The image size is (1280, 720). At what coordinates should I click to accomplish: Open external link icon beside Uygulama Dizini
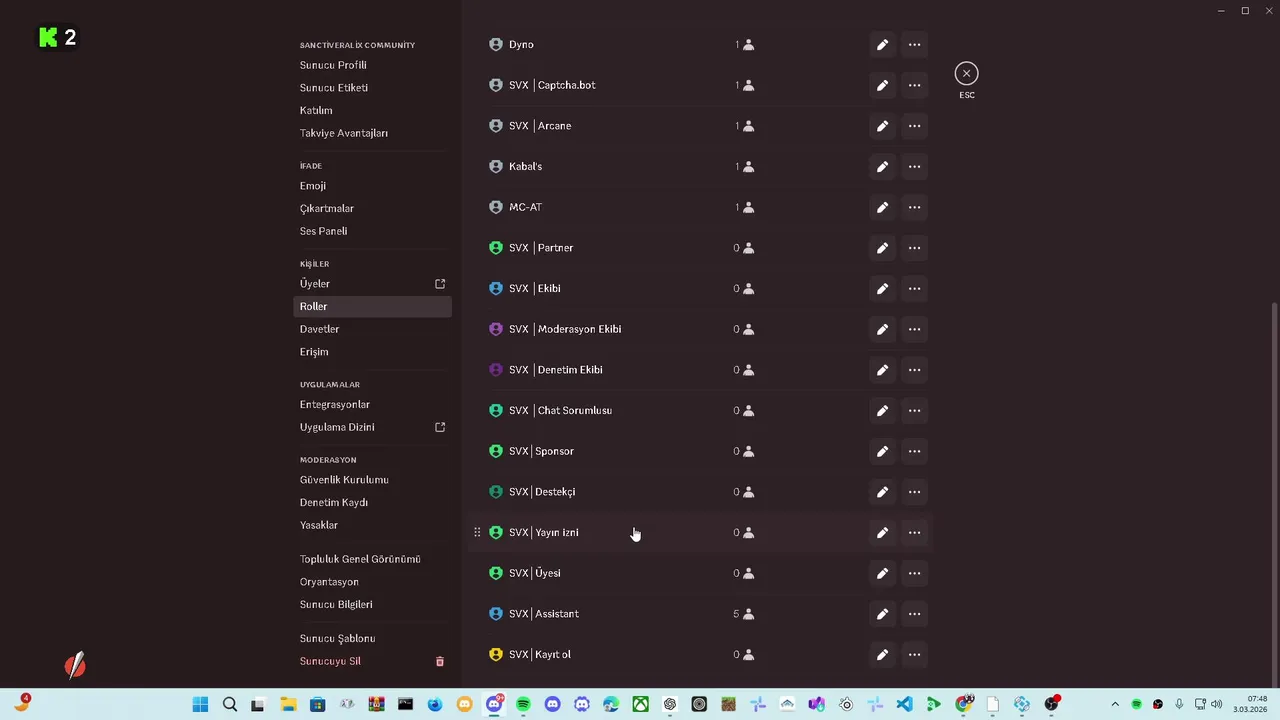click(440, 427)
